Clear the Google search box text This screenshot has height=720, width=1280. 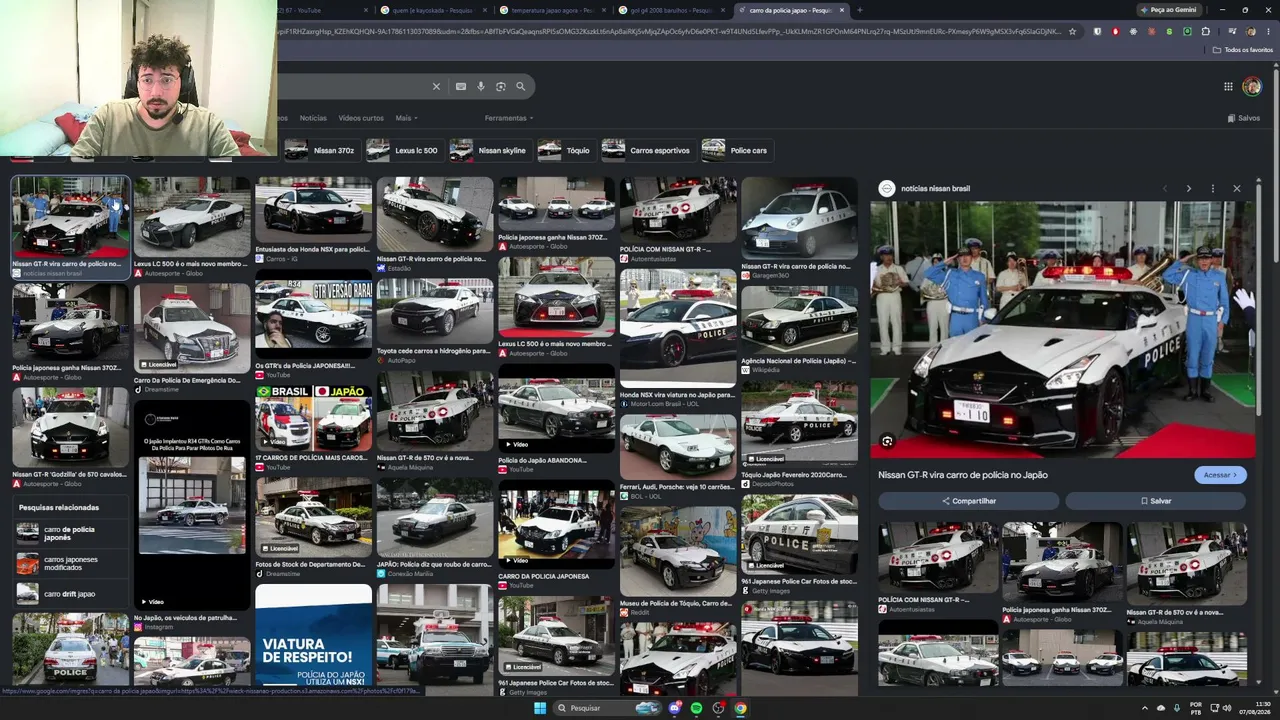436,87
